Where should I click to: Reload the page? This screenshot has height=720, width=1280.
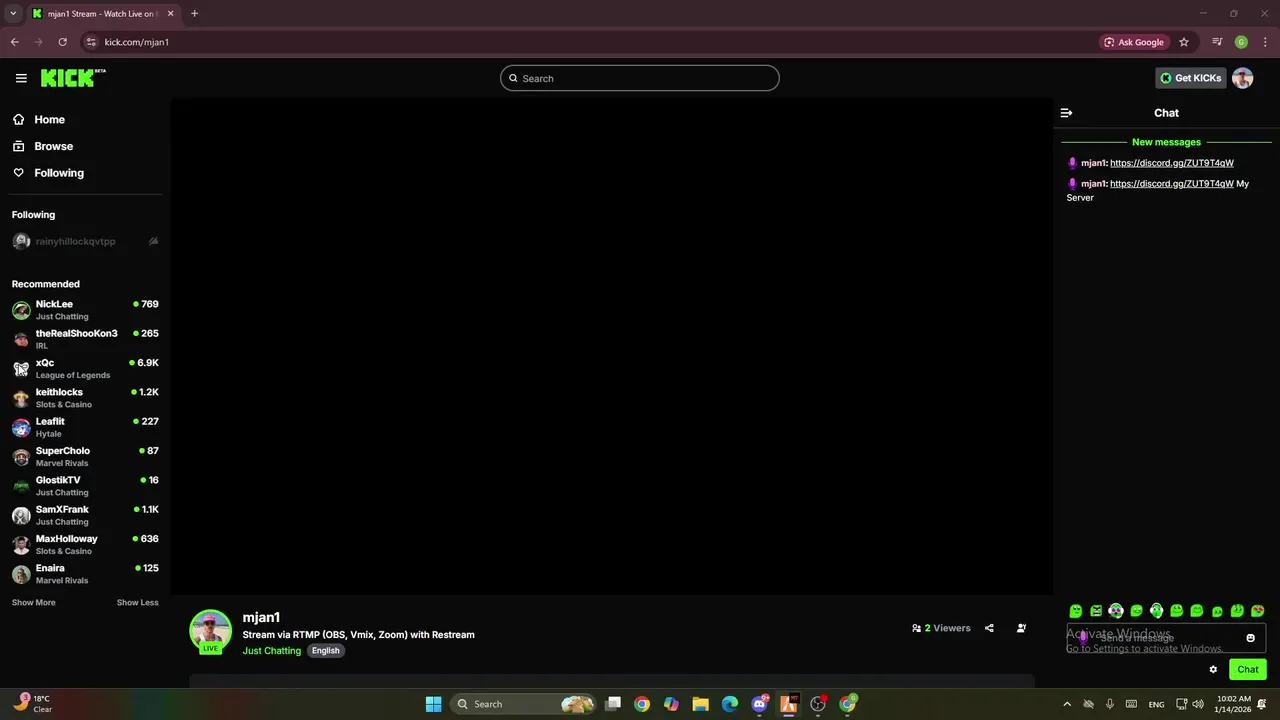click(62, 42)
